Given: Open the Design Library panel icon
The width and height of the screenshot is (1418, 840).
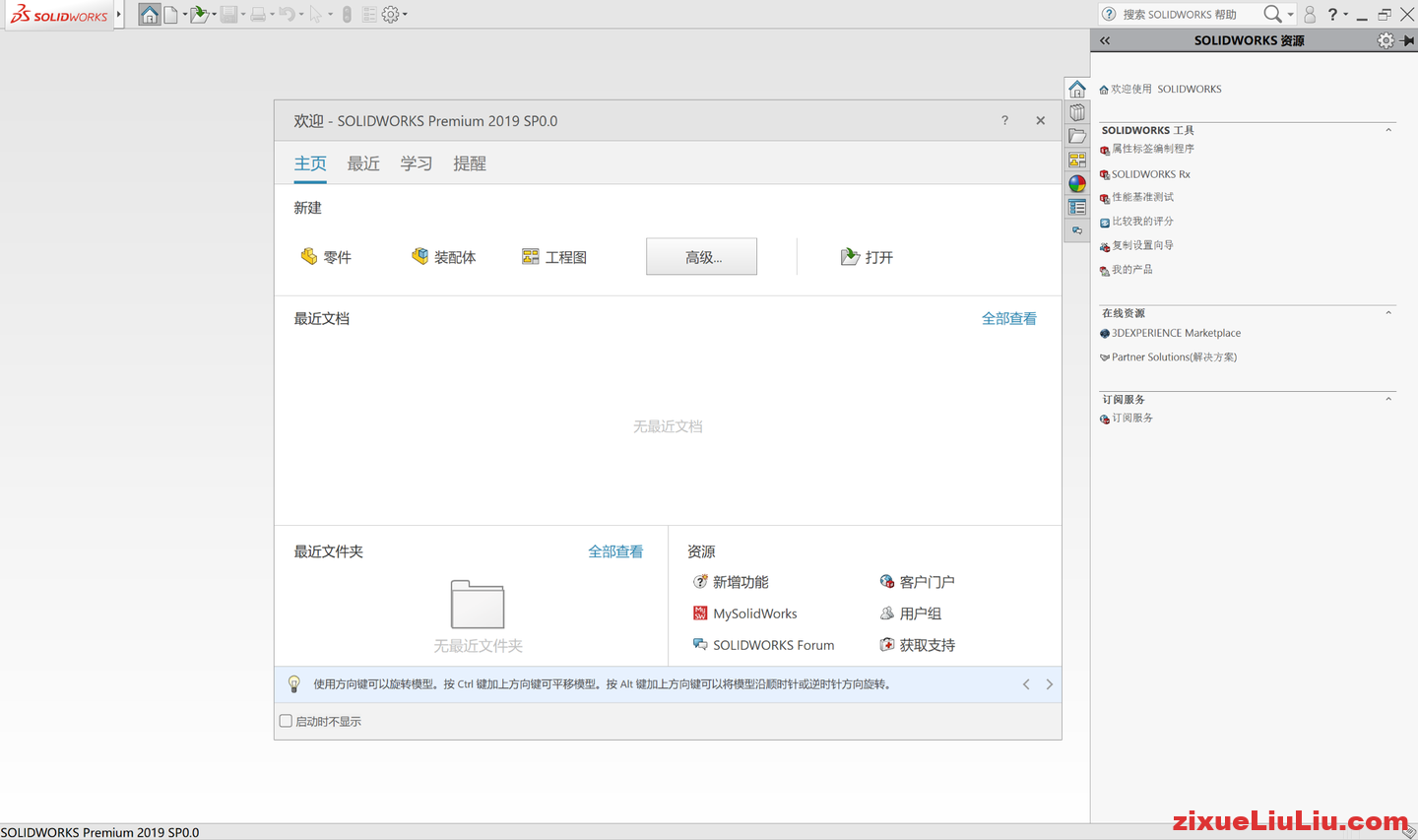Looking at the screenshot, I should (x=1076, y=111).
